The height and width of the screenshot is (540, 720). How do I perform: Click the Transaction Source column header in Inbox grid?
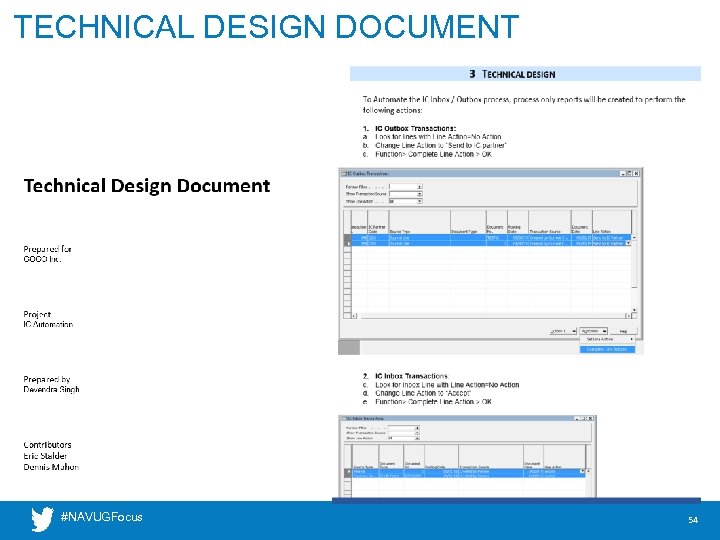[491, 456]
